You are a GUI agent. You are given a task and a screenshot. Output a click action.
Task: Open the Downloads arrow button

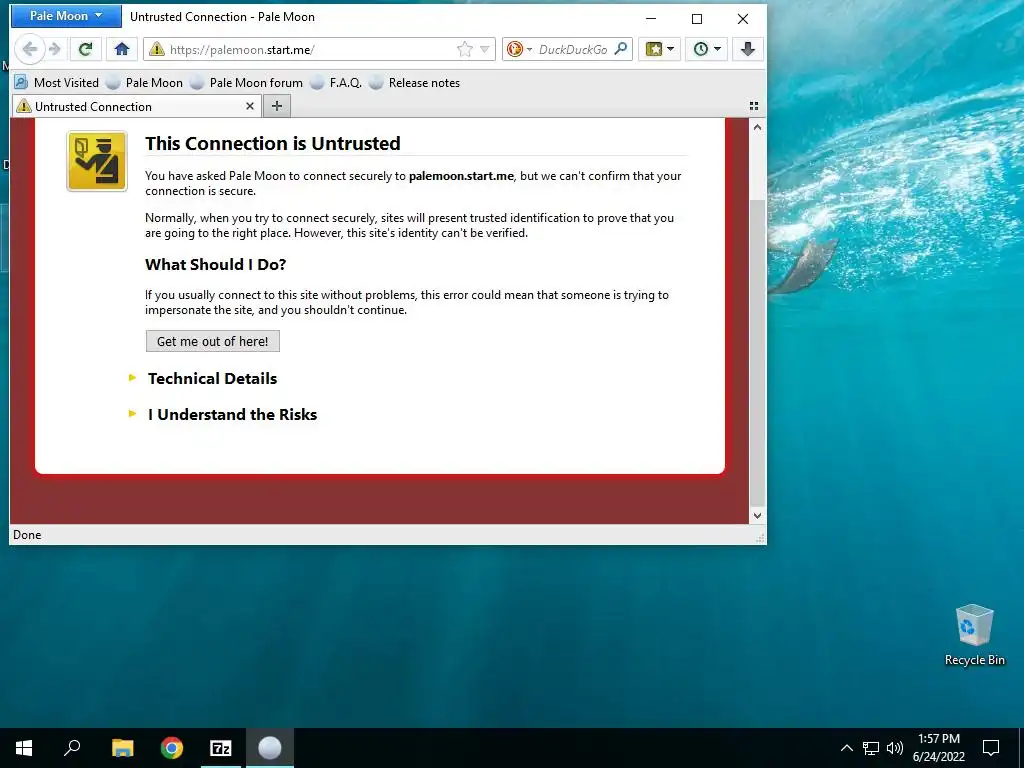tap(748, 49)
